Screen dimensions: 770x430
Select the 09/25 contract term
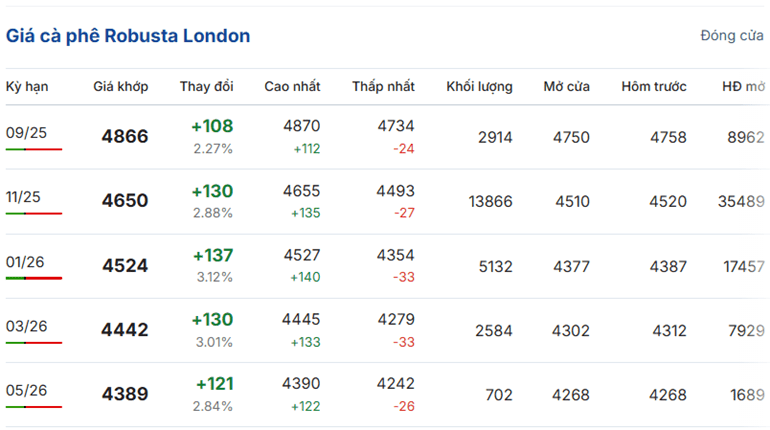coord(27,133)
